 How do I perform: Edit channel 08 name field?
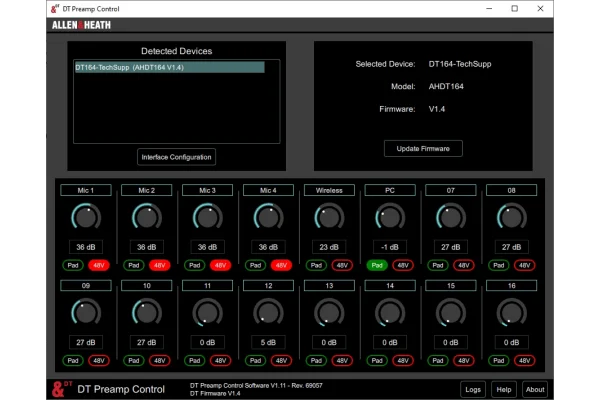click(x=512, y=190)
